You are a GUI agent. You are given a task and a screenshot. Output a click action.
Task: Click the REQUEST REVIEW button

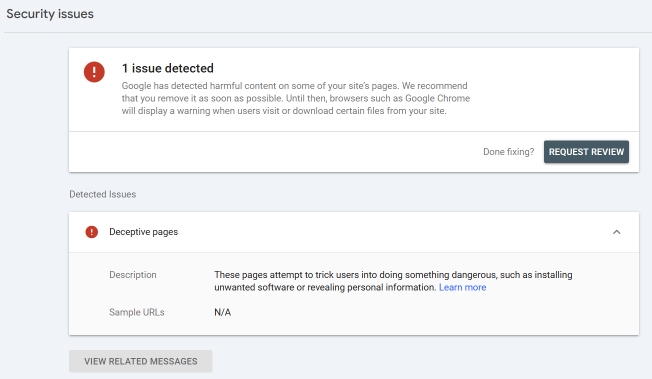click(x=586, y=152)
